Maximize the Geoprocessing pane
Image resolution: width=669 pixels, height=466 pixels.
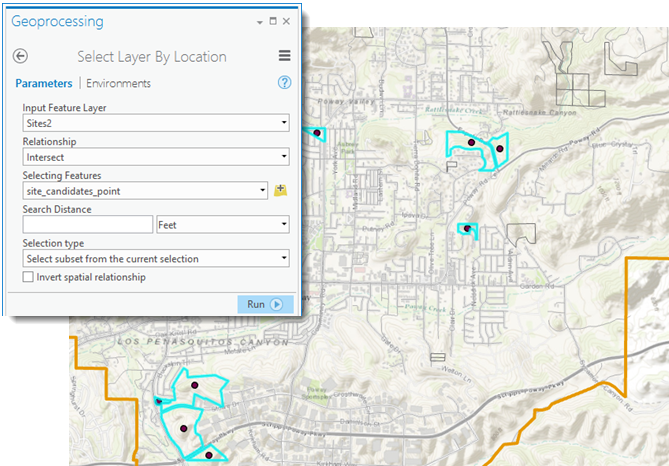tap(273, 21)
